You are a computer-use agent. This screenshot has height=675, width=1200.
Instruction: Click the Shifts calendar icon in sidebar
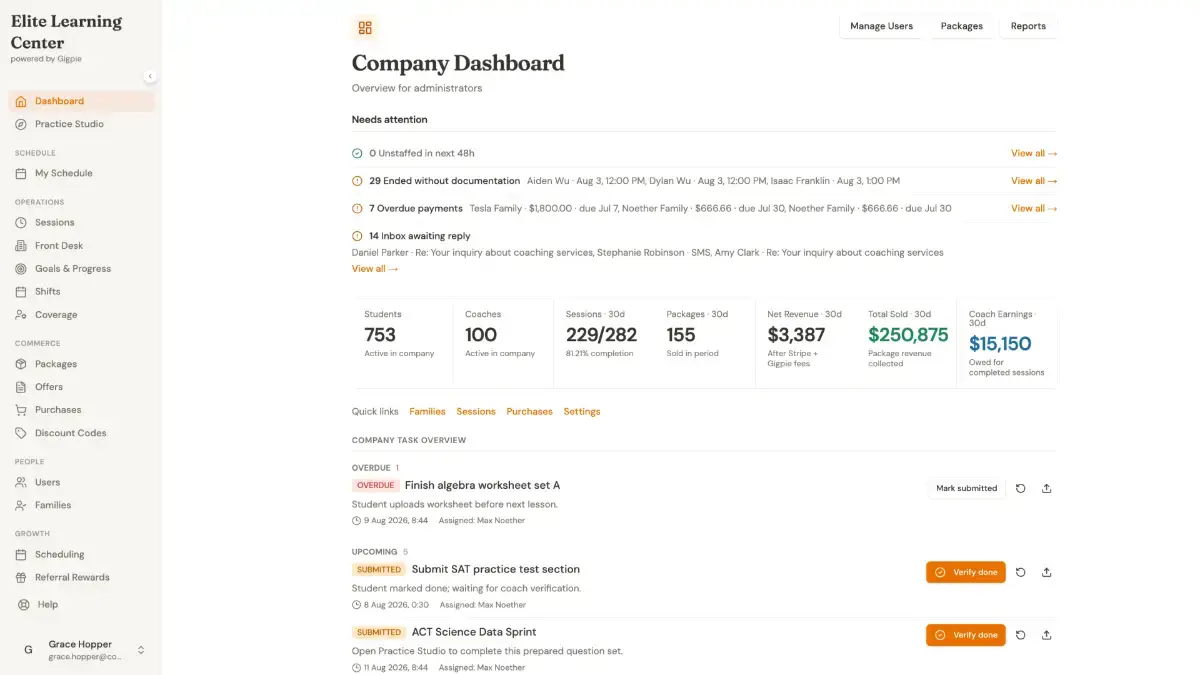[x=21, y=291]
